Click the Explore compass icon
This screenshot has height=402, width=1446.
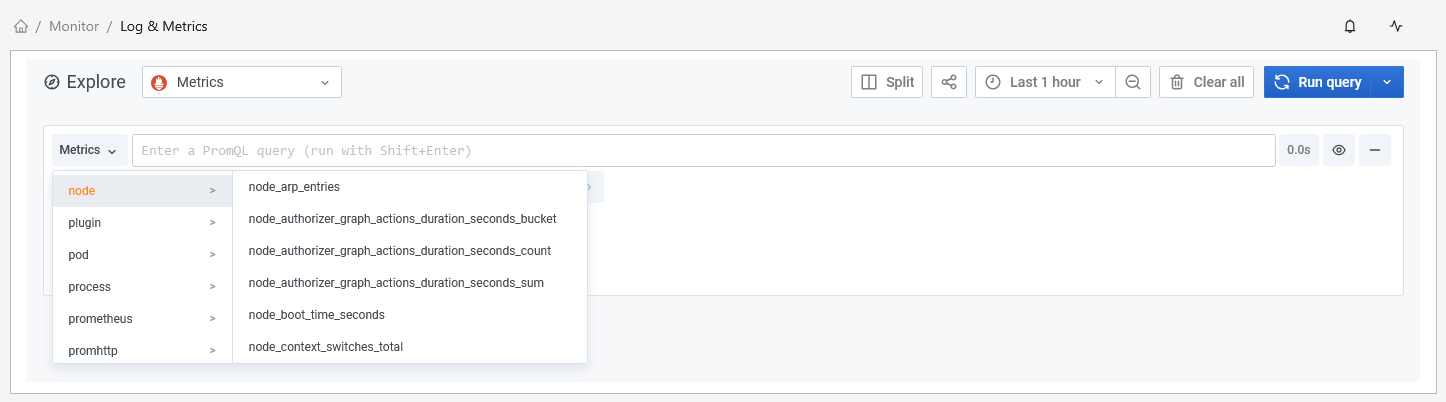52,82
